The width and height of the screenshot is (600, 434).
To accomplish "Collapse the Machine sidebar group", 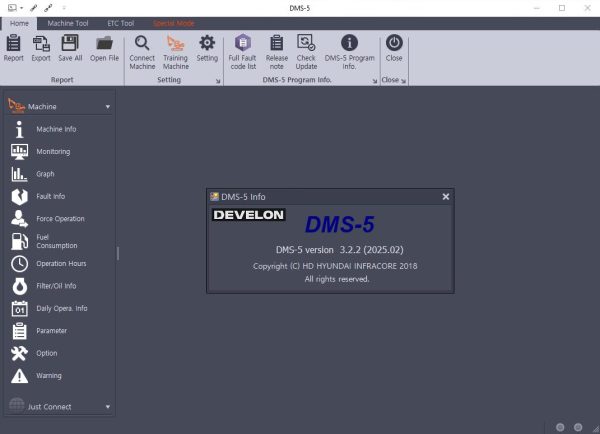I will click(108, 107).
